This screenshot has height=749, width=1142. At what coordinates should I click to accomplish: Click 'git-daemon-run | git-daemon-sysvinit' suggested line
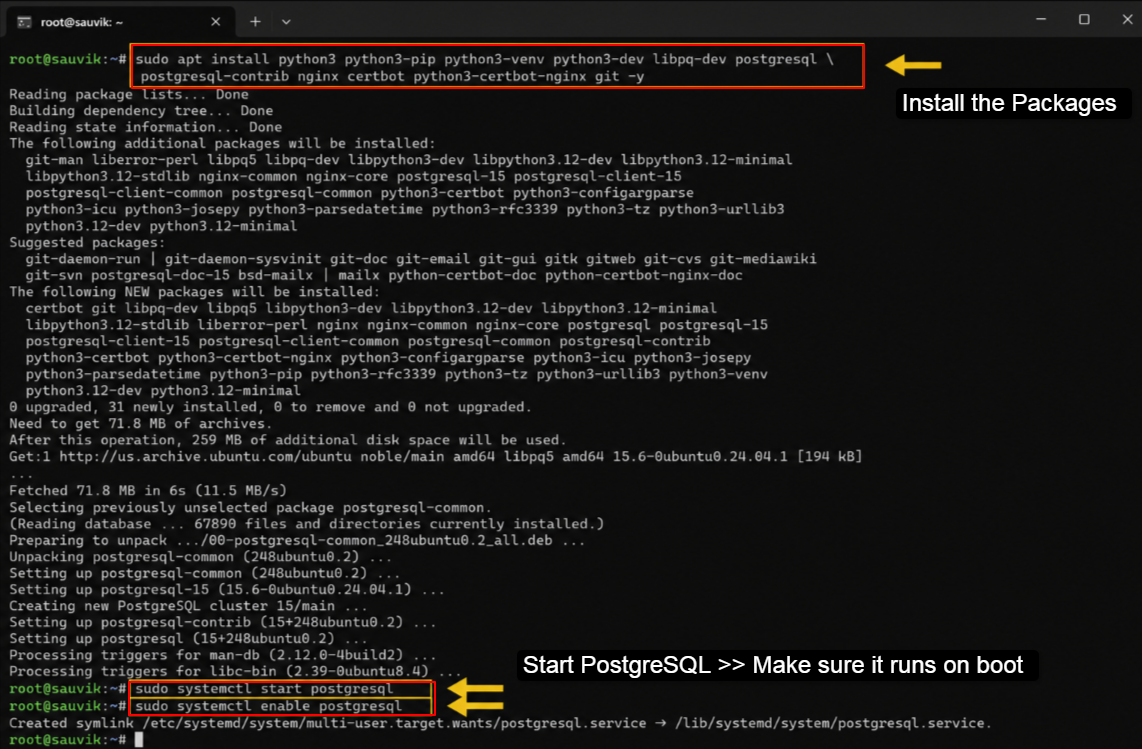pyautogui.click(x=421, y=259)
